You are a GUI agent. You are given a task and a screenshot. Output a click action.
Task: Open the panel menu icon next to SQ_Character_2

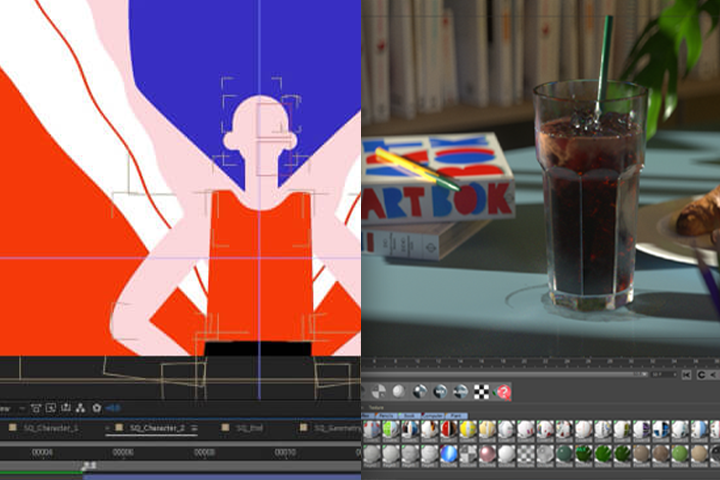194,428
